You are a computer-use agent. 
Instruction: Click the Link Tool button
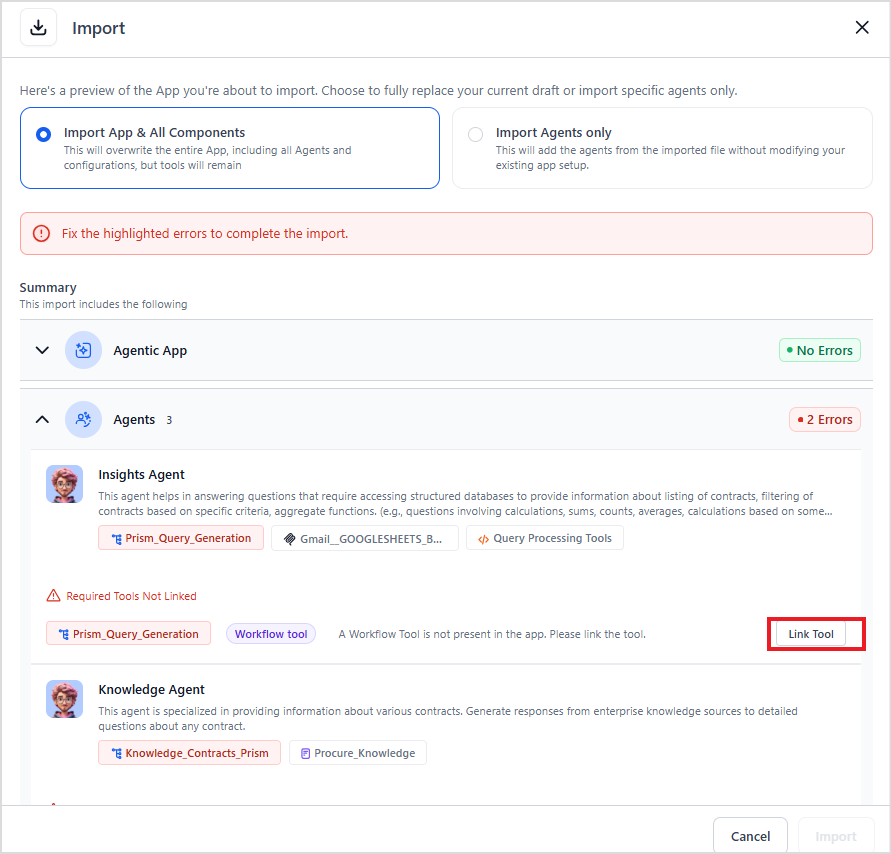pyautogui.click(x=811, y=634)
